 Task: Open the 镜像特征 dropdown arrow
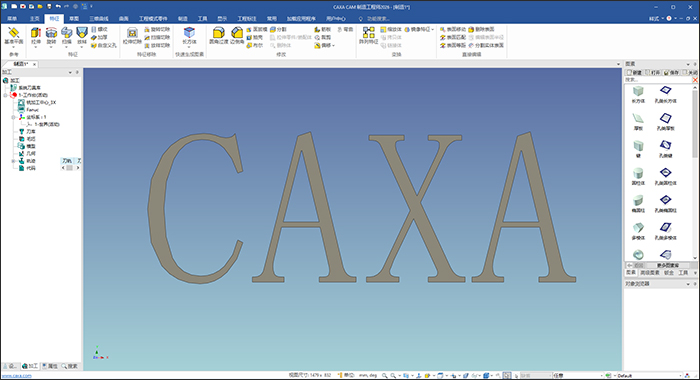click(433, 29)
